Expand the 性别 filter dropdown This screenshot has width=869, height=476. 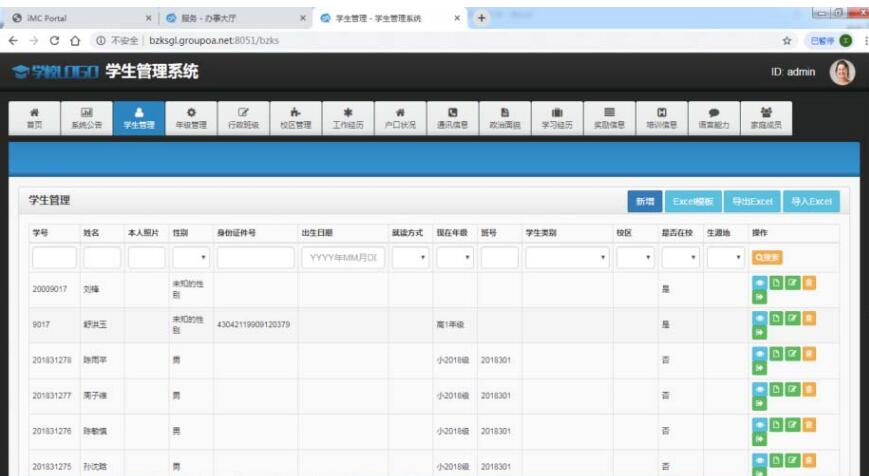(x=190, y=258)
